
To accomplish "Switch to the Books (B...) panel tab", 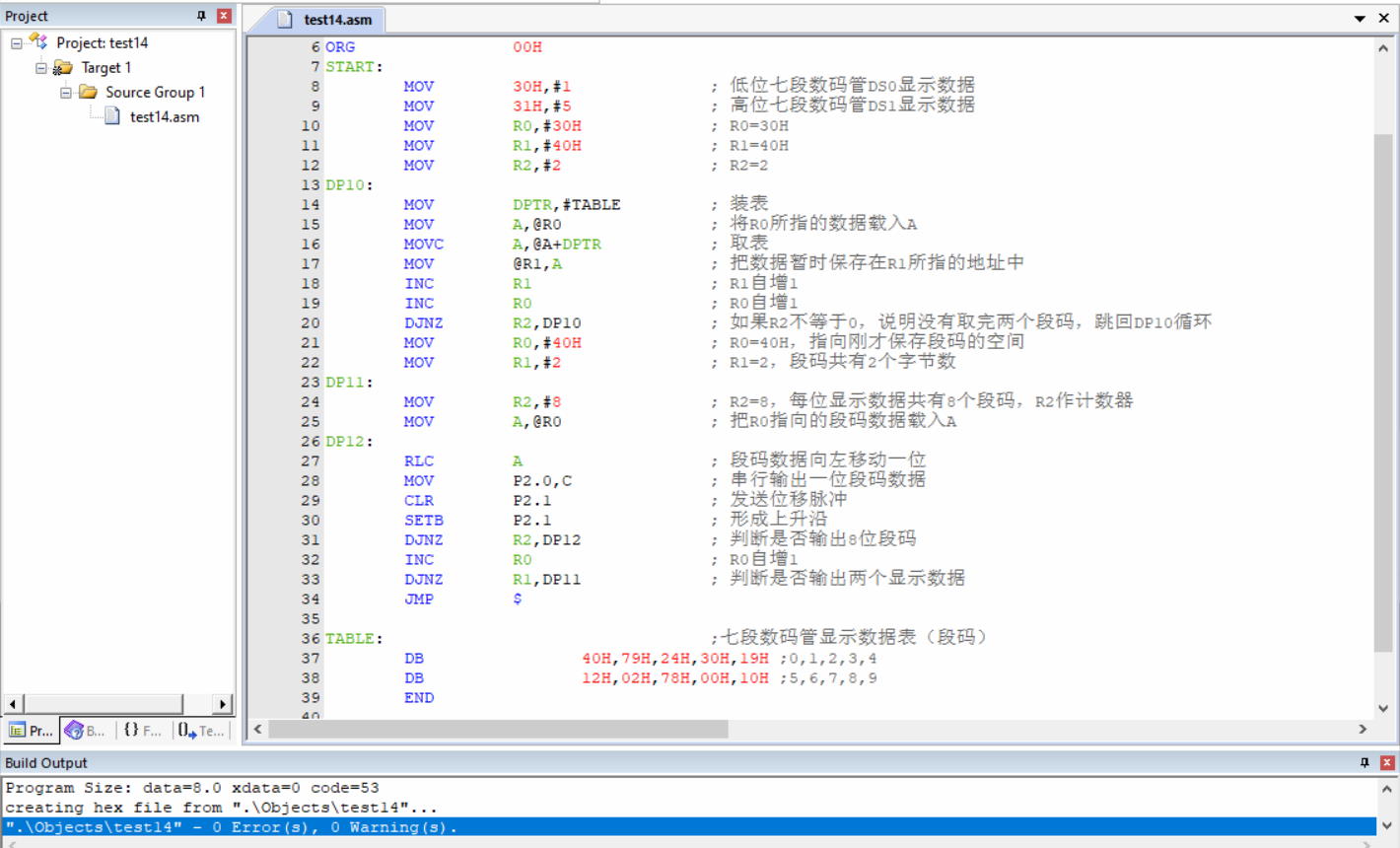I will click(85, 731).
